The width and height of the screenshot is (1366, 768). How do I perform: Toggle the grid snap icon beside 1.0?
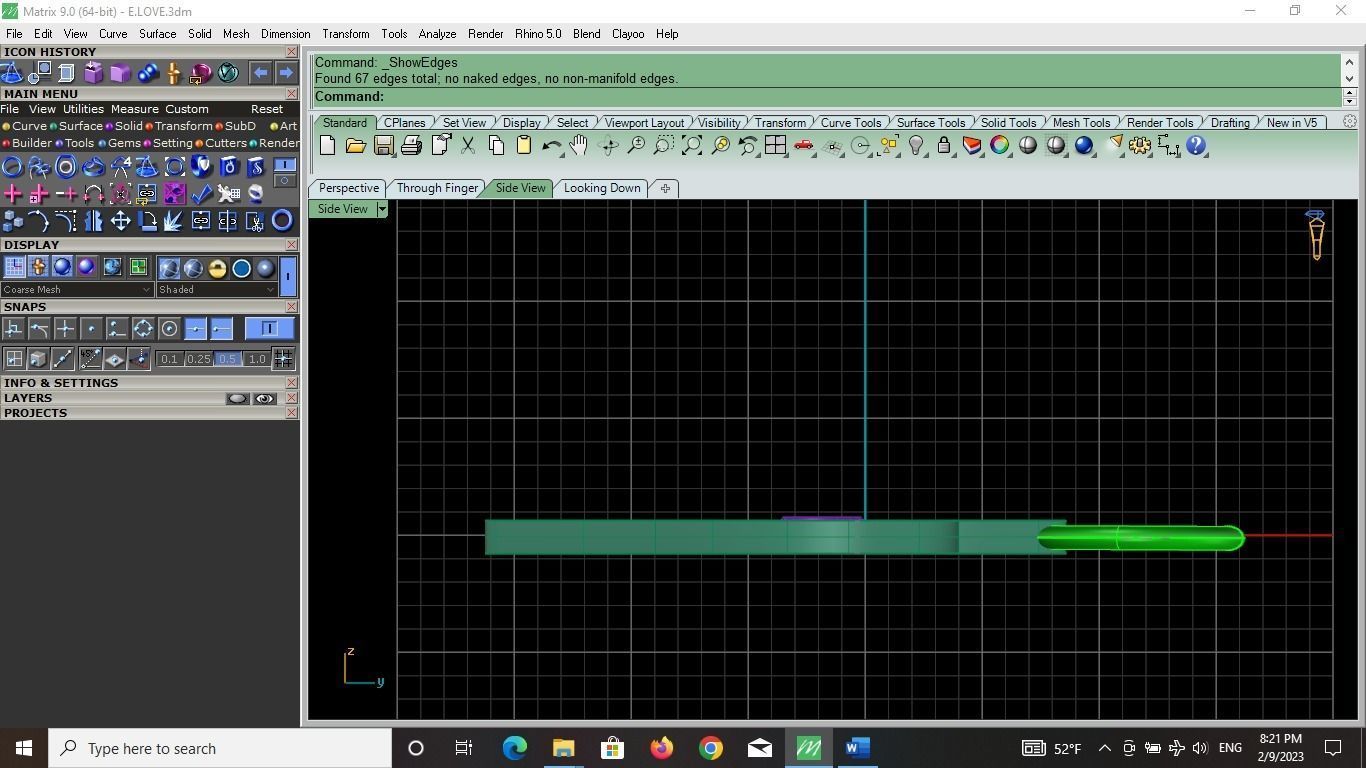click(x=283, y=359)
